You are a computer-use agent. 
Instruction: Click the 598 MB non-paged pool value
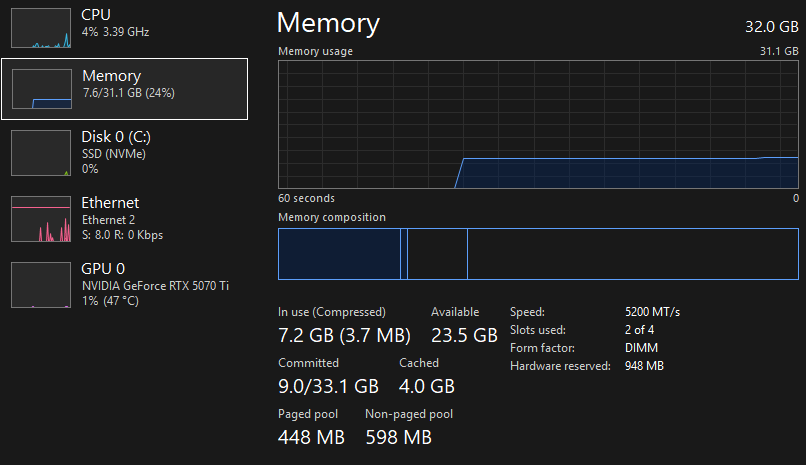[399, 437]
